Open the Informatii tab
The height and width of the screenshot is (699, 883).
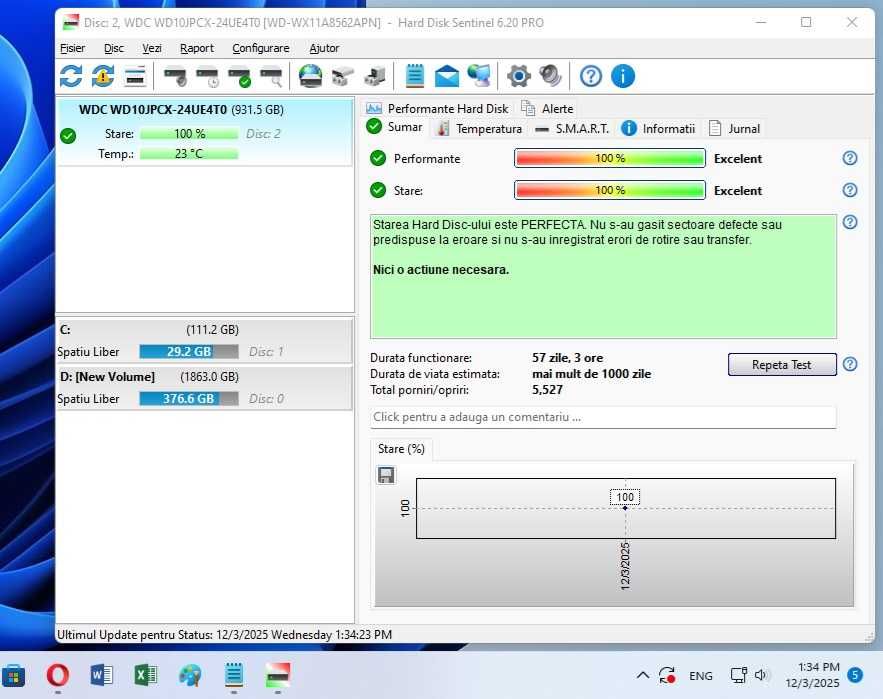tap(658, 129)
